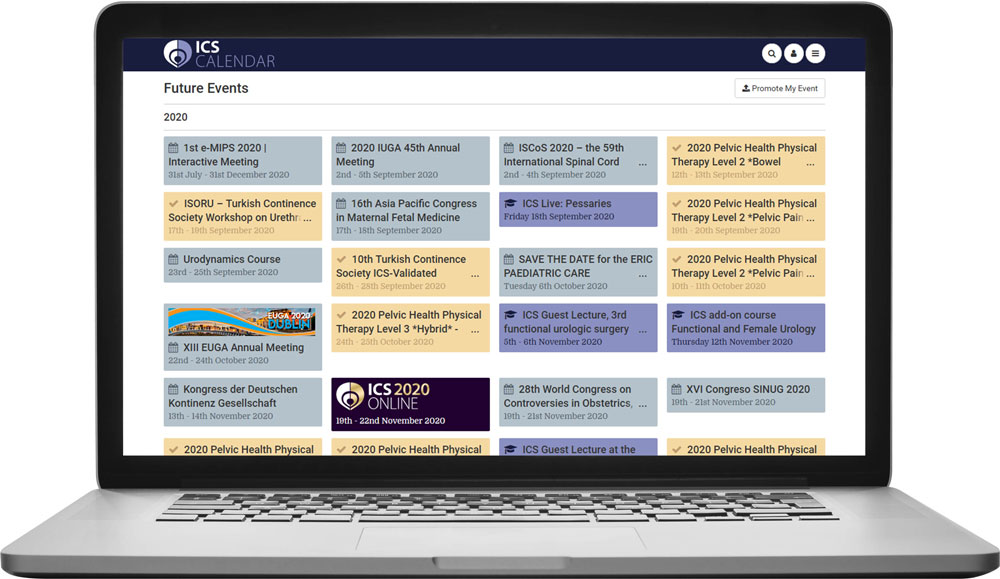Screen dimensions: 1000x579
Task: Open the XIII EUGA Annual Meeting title
Action: coord(244,348)
